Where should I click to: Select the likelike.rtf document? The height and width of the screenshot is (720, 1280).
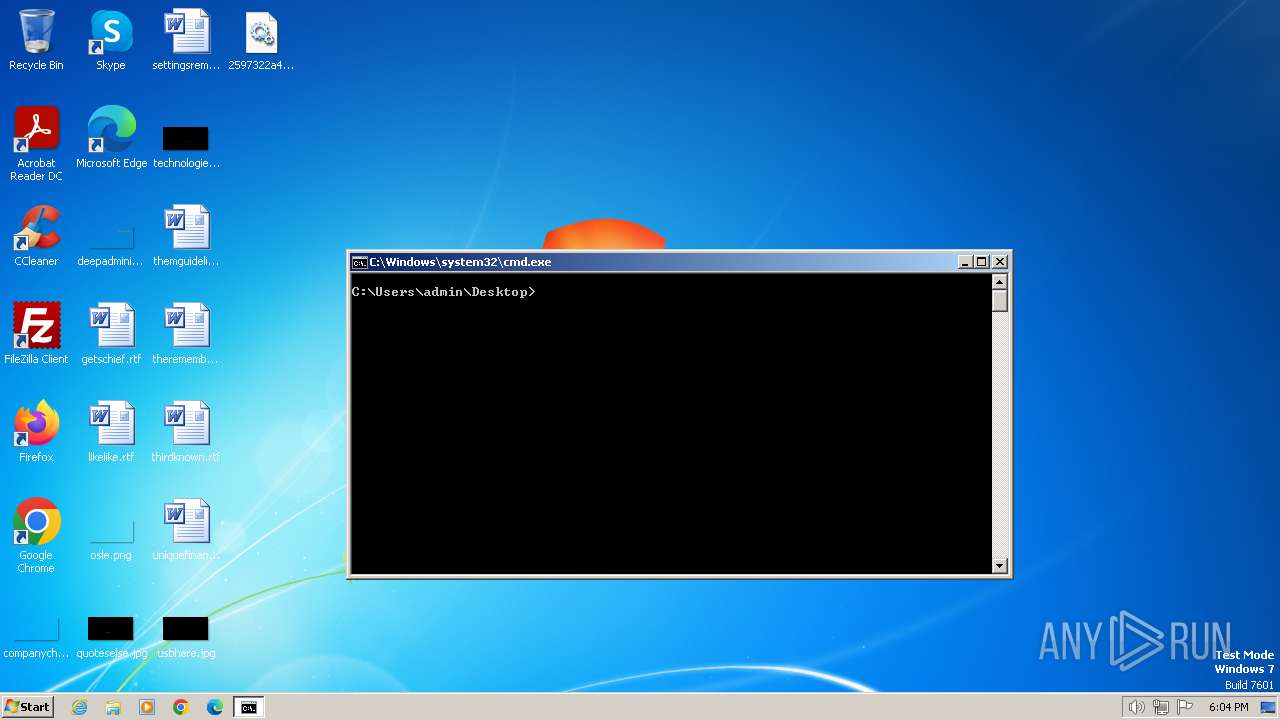coord(111,432)
